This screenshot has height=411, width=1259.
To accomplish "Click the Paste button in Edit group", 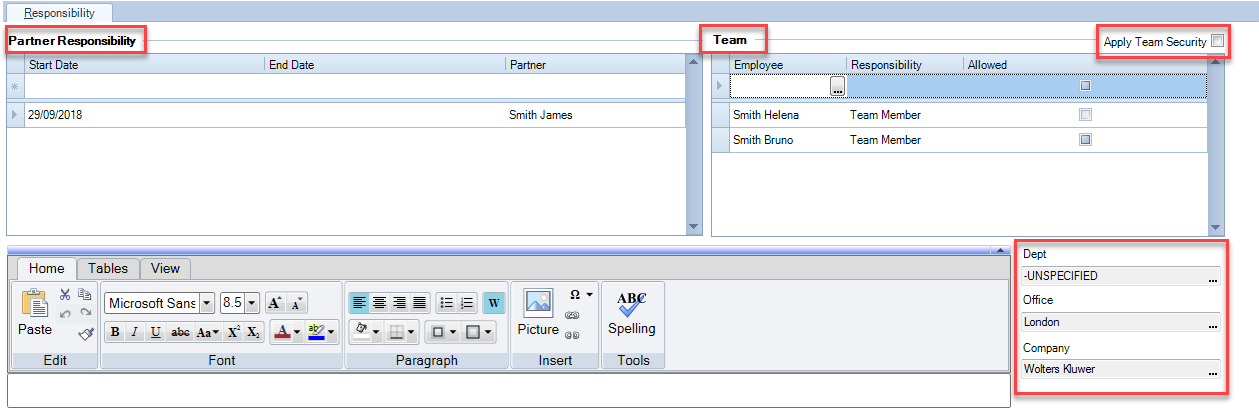I will (x=34, y=313).
